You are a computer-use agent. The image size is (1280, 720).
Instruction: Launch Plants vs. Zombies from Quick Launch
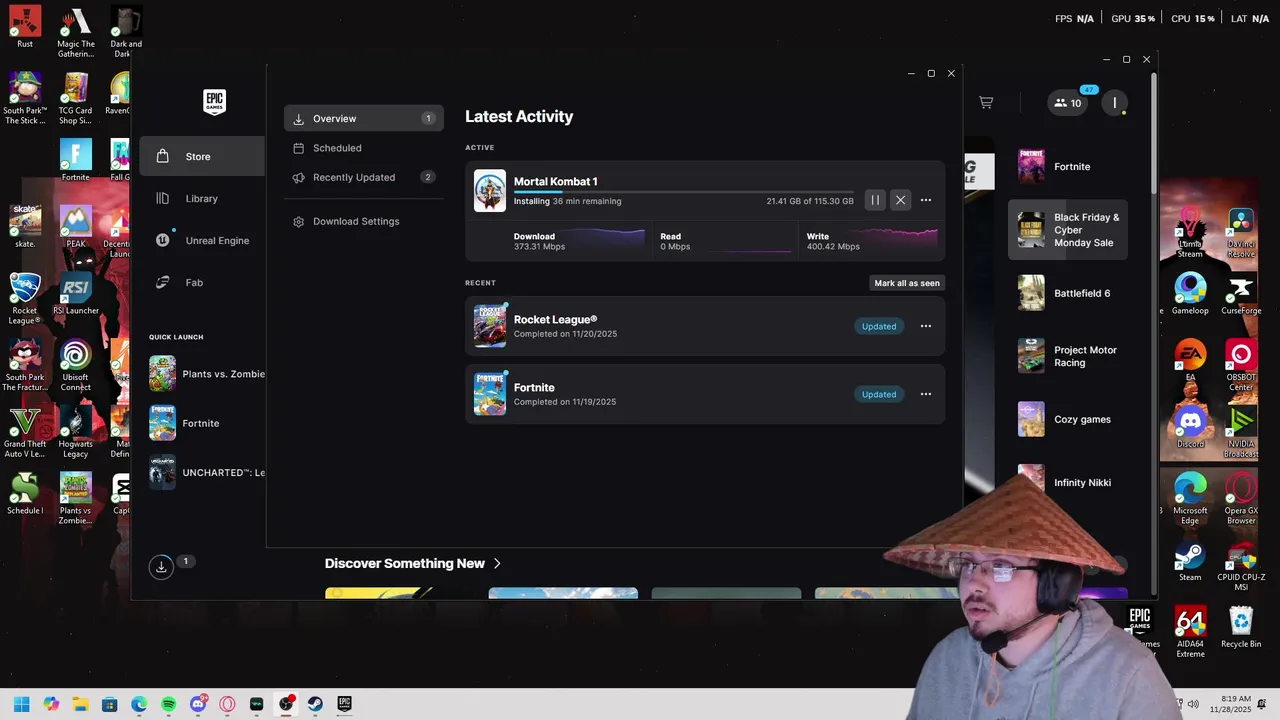pyautogui.click(x=207, y=374)
